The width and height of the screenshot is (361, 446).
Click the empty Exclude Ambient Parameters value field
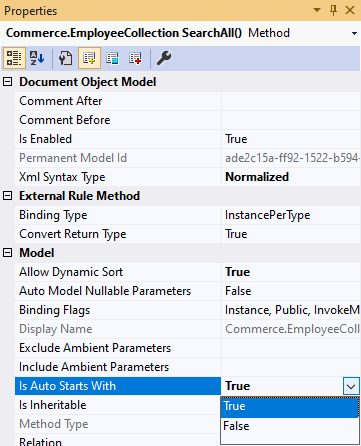(291, 348)
